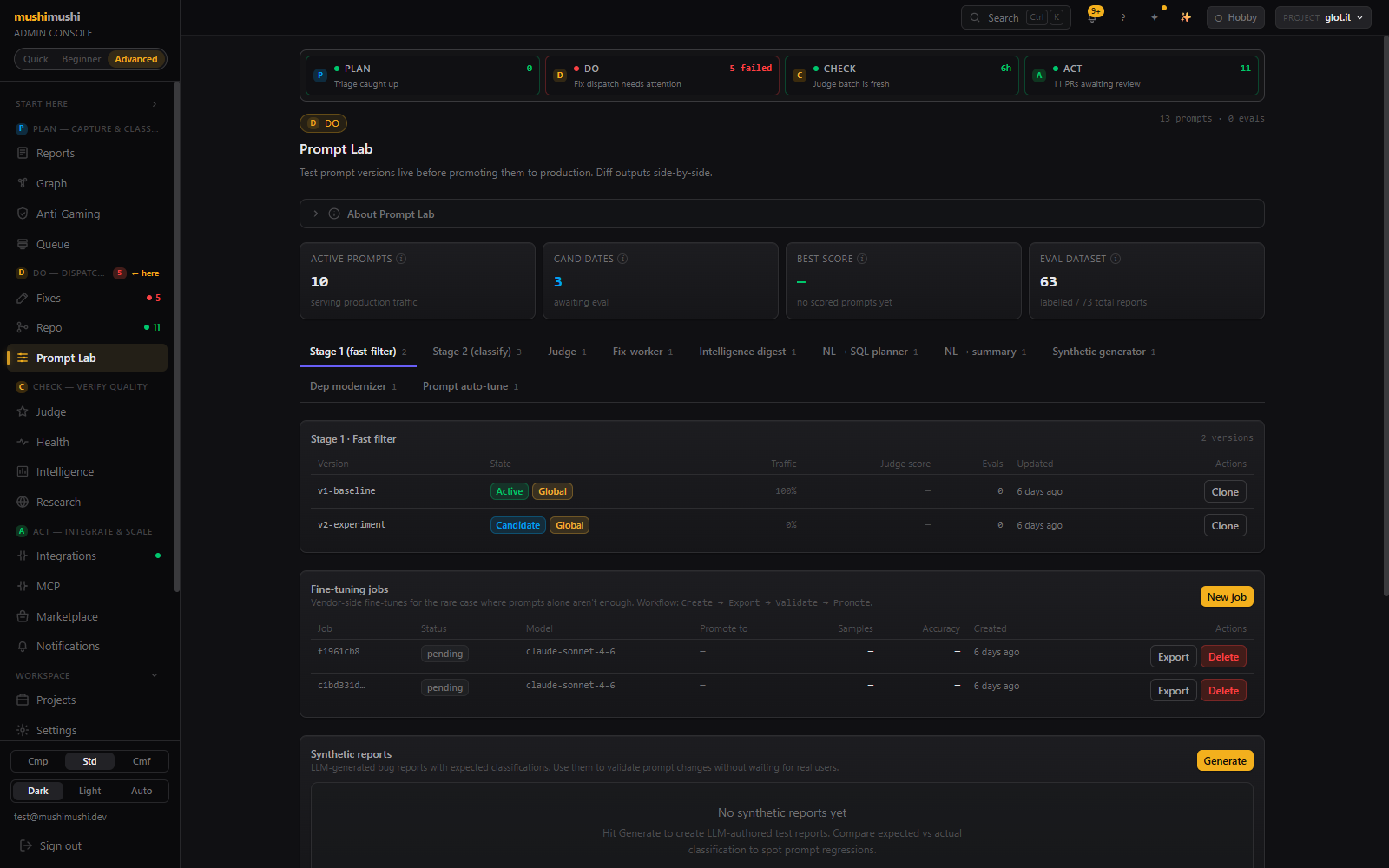Open the notification bell with 9+ badge

(x=1093, y=16)
